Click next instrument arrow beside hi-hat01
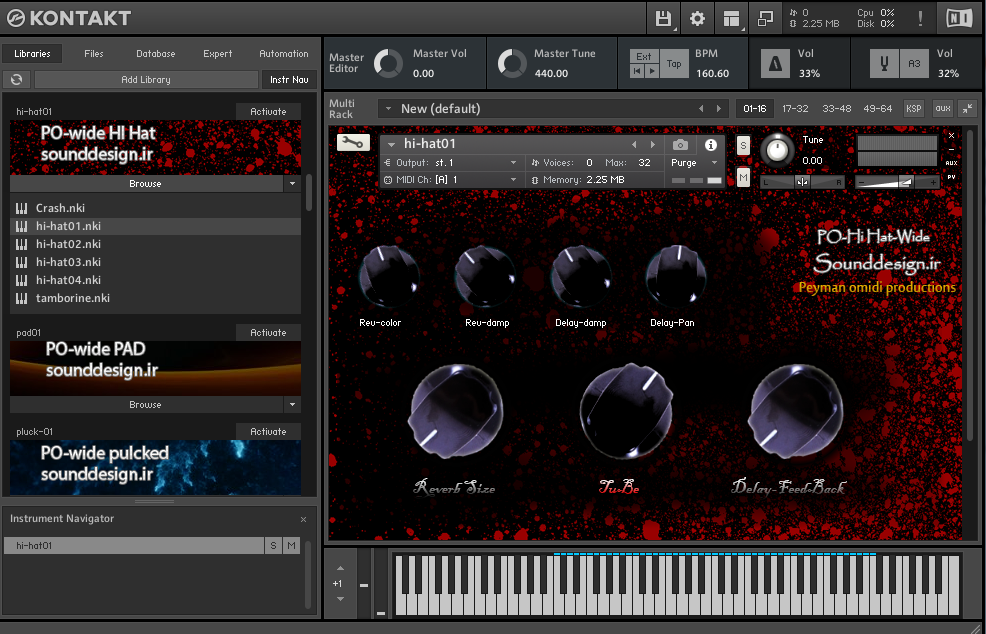Image resolution: width=986 pixels, height=634 pixels. click(653, 145)
